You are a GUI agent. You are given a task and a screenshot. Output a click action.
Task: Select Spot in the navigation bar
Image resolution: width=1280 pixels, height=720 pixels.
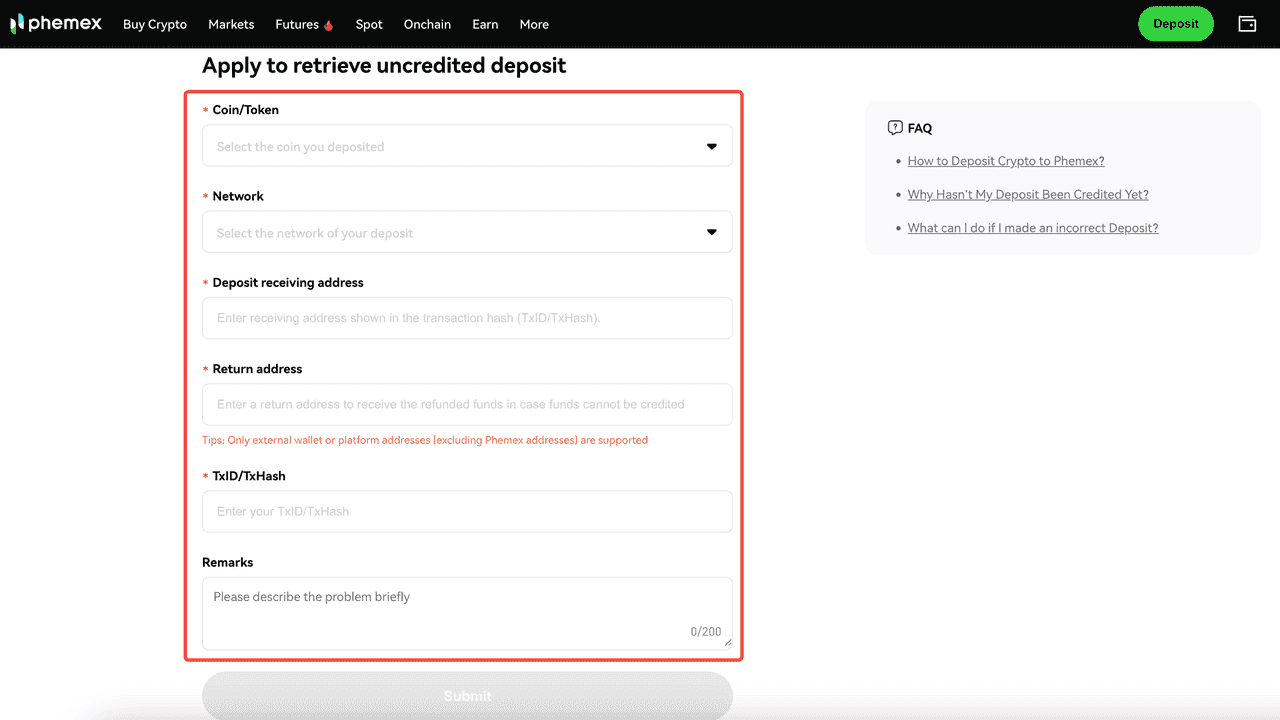pos(369,24)
